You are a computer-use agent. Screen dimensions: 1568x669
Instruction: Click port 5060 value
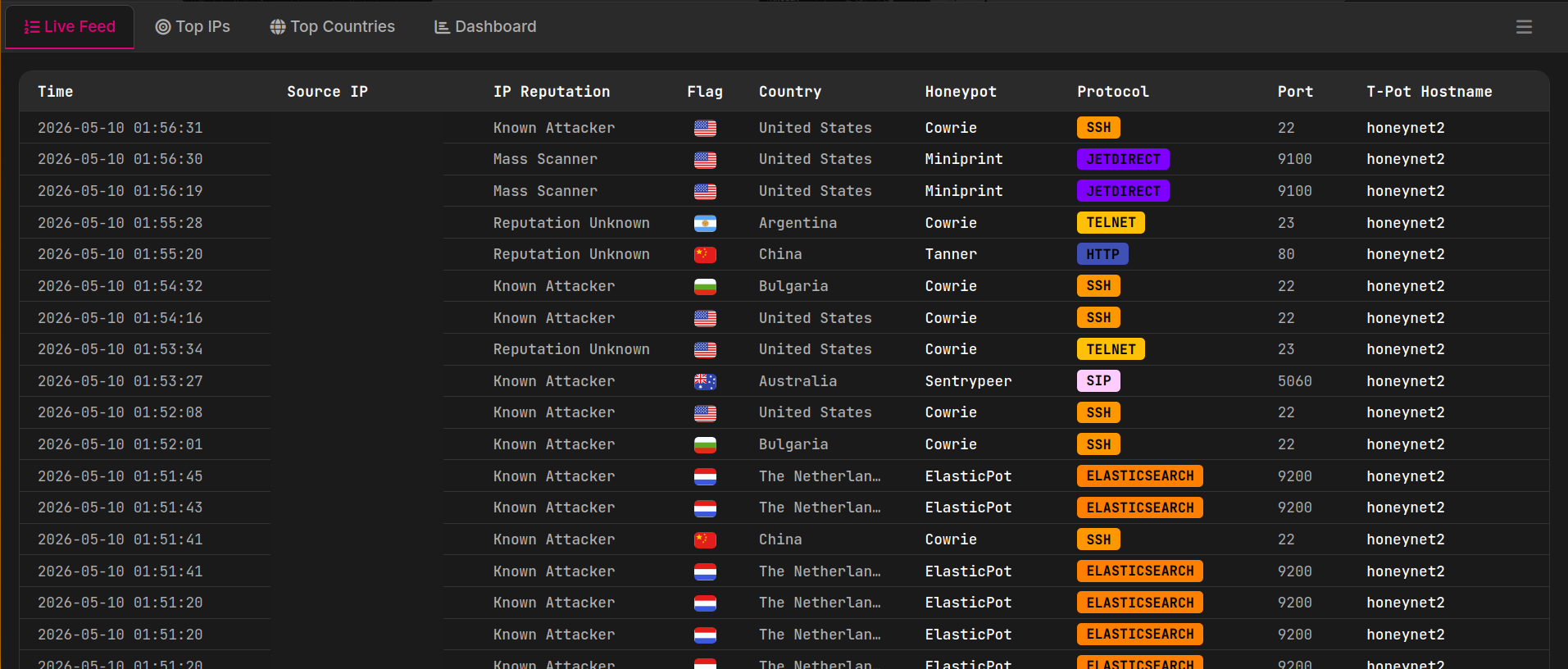pos(1295,381)
